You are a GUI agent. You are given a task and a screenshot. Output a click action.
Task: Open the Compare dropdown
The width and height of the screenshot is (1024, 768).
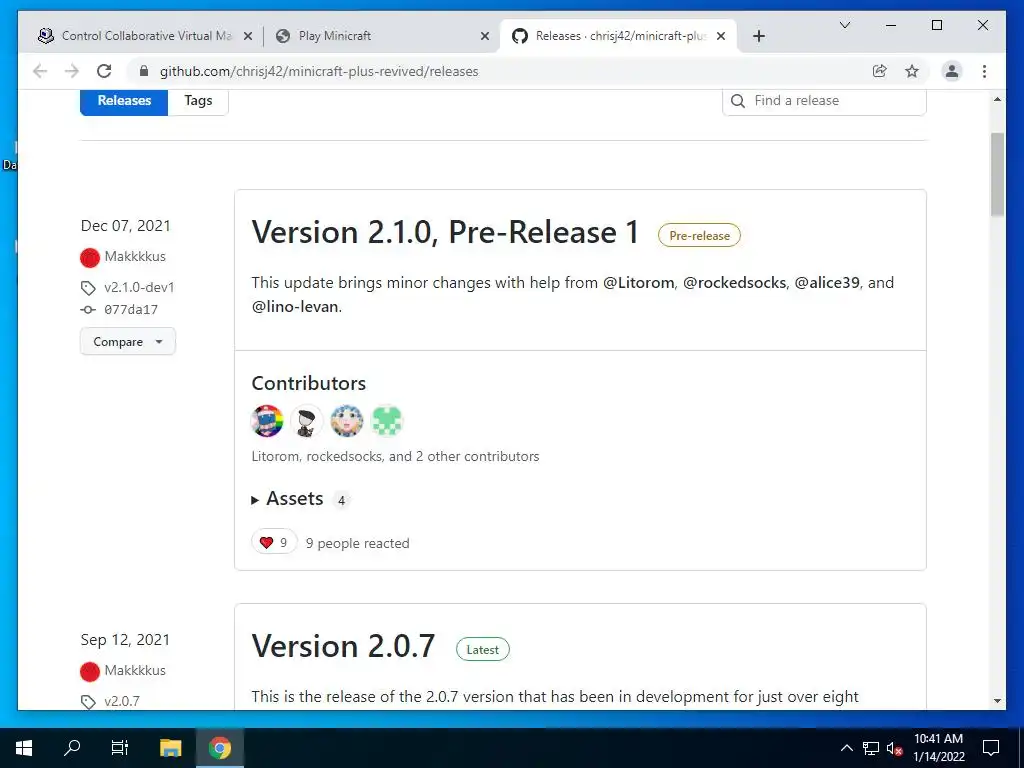[x=127, y=342]
